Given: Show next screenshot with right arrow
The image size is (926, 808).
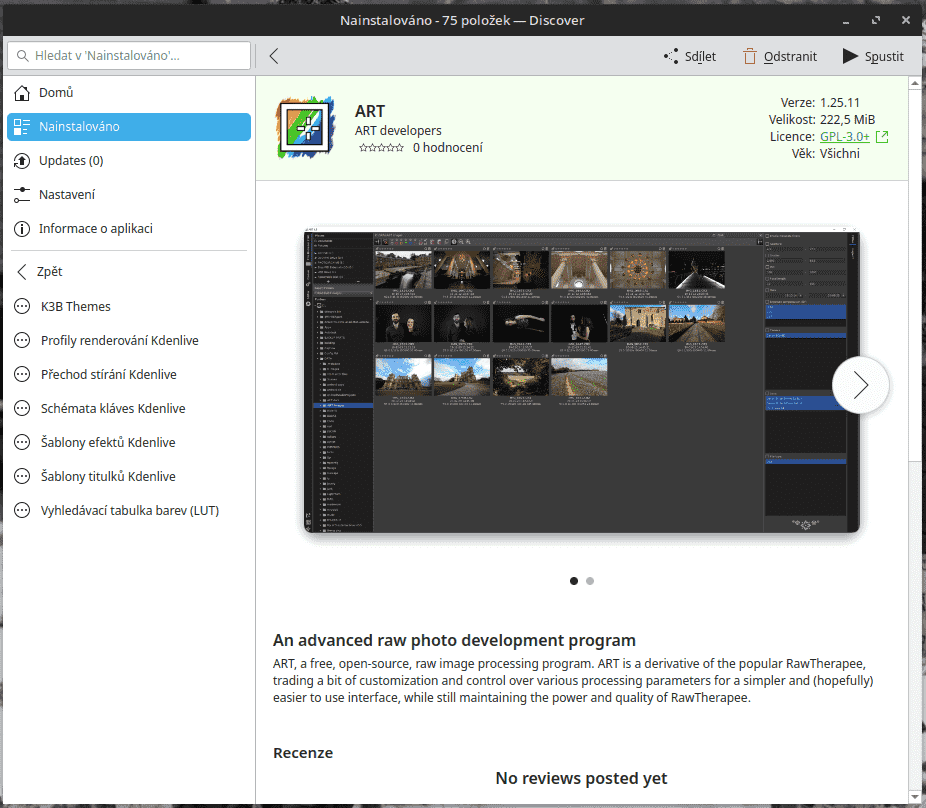Looking at the screenshot, I should coord(860,385).
